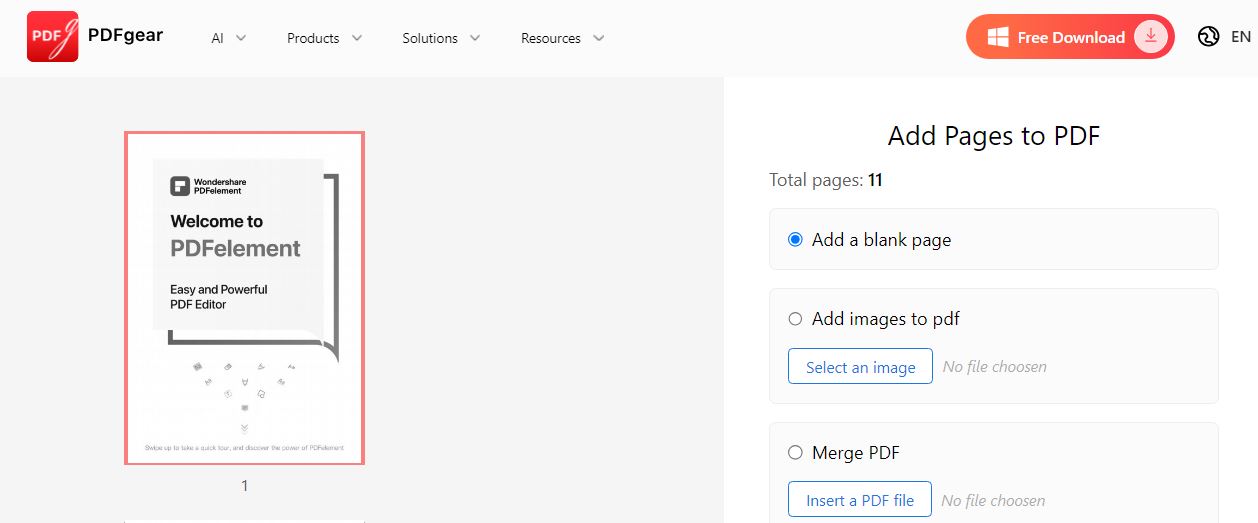
Task: Switch language via the EN label
Action: pyautogui.click(x=1241, y=37)
